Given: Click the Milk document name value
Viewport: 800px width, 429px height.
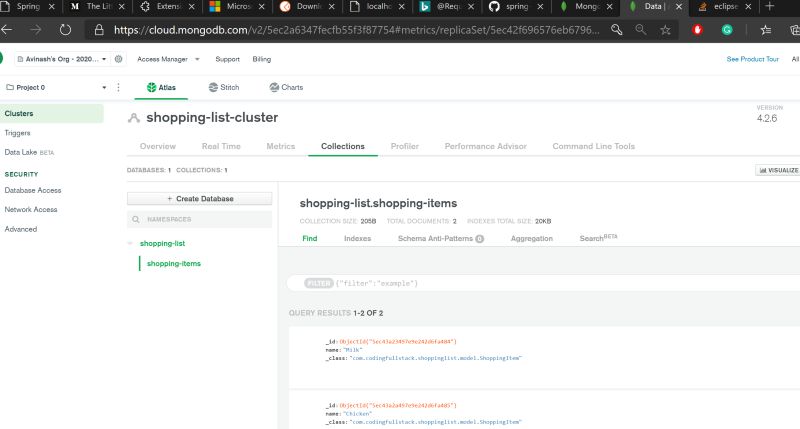Looking at the screenshot, I should (x=353, y=350).
